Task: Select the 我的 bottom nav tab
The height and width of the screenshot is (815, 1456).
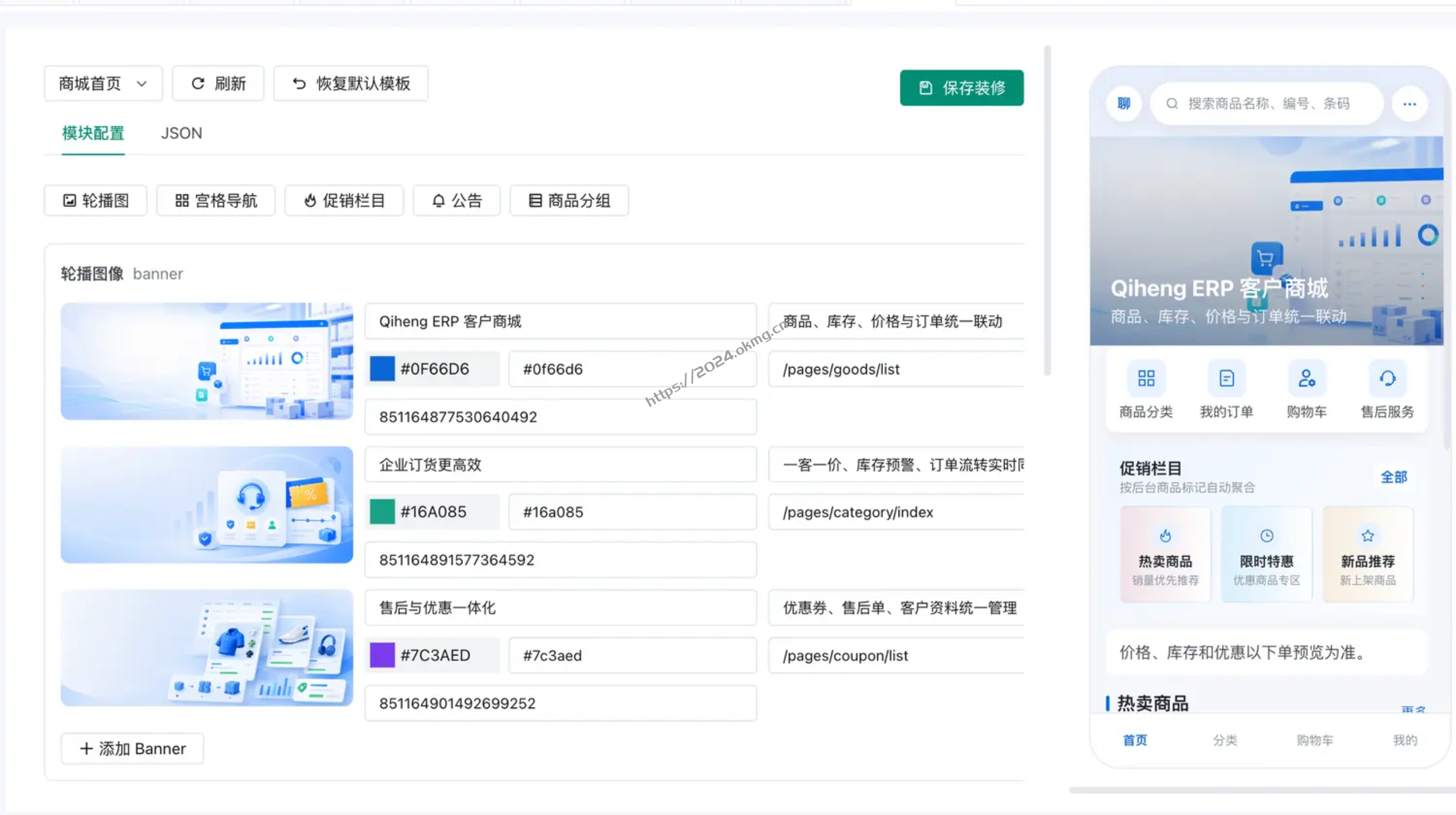Action: click(1405, 740)
